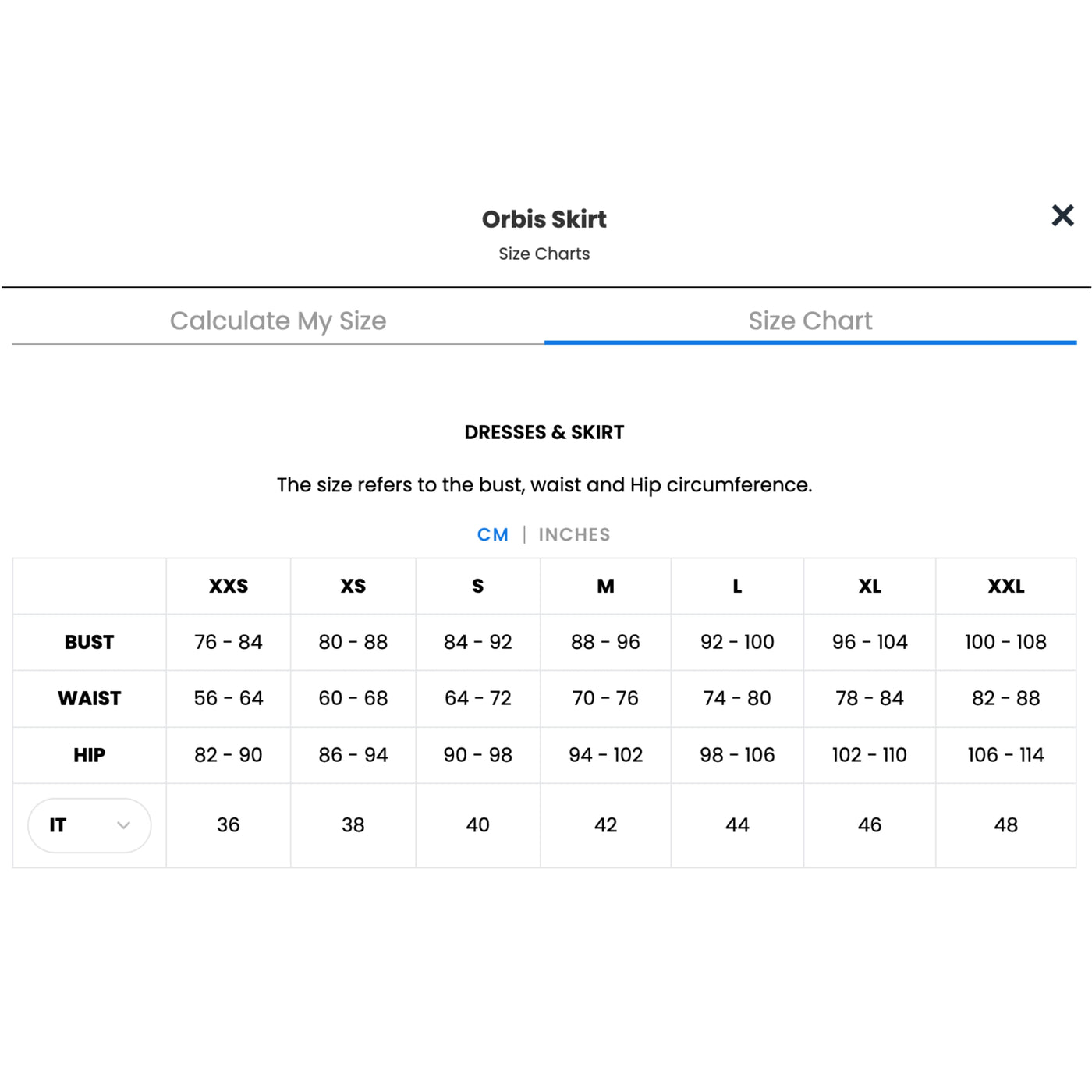Open the IT country size dropdown
This screenshot has height=1092, width=1092.
coord(89,825)
